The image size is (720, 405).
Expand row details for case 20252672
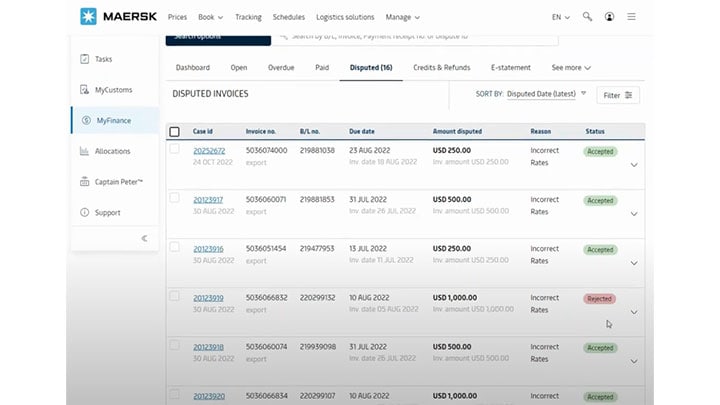634,165
